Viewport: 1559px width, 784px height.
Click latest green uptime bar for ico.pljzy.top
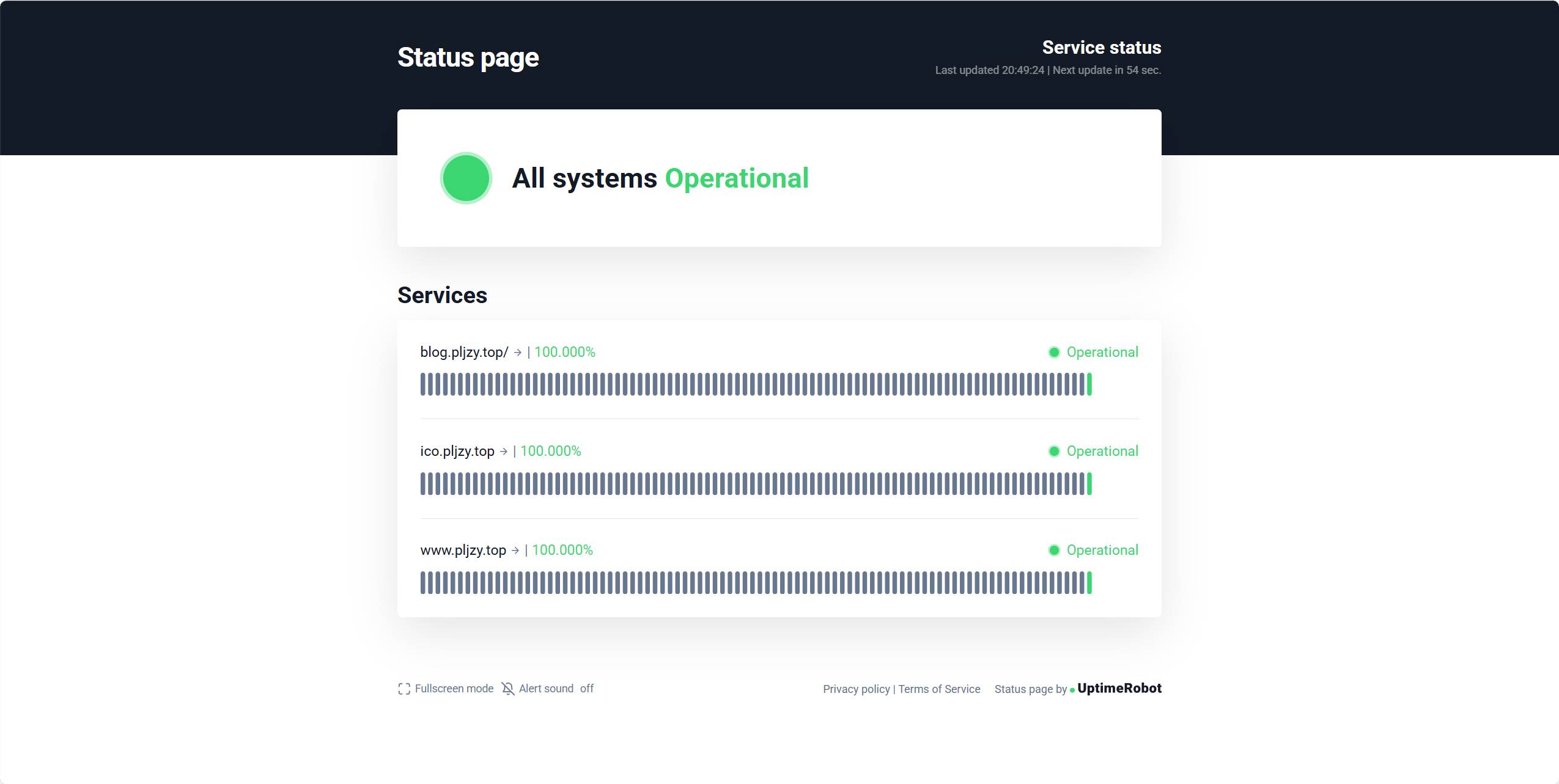coord(1089,484)
